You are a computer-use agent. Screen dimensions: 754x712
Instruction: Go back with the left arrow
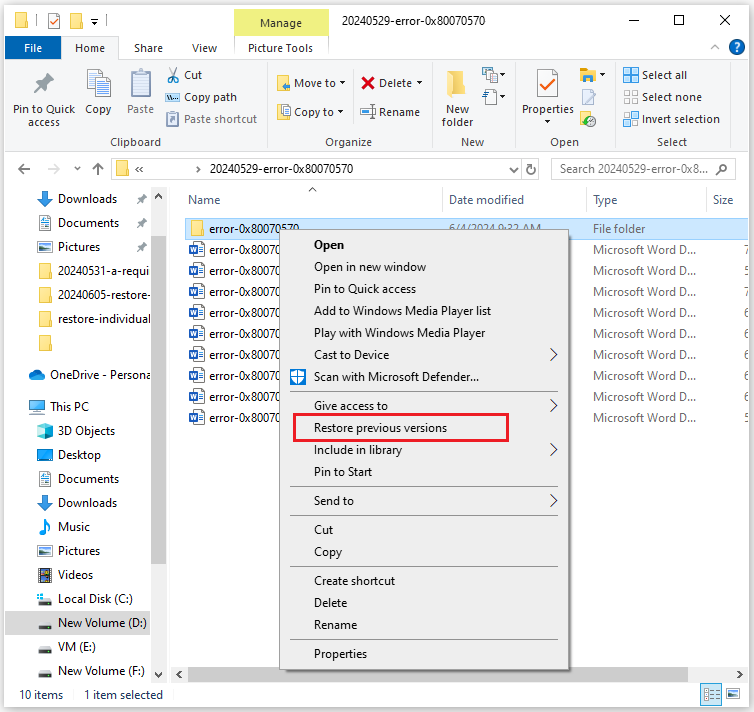point(24,169)
